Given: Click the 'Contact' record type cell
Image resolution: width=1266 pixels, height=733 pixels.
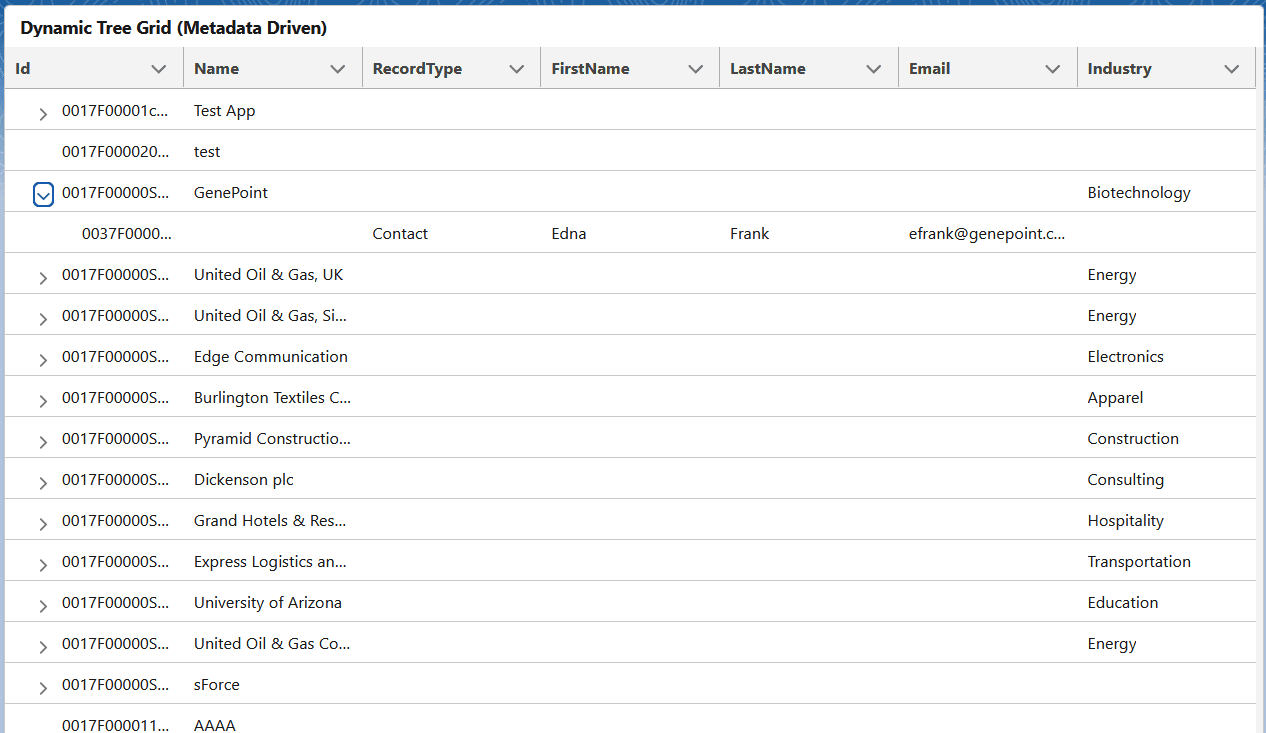Looking at the screenshot, I should [x=400, y=234].
